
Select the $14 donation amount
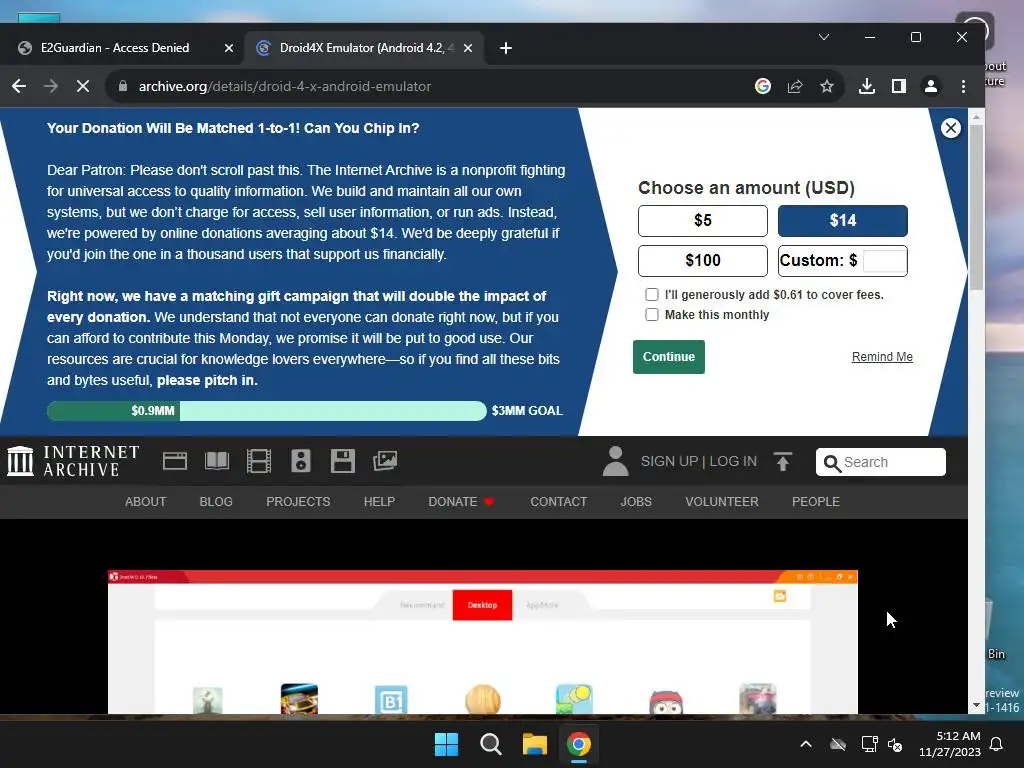[842, 221]
